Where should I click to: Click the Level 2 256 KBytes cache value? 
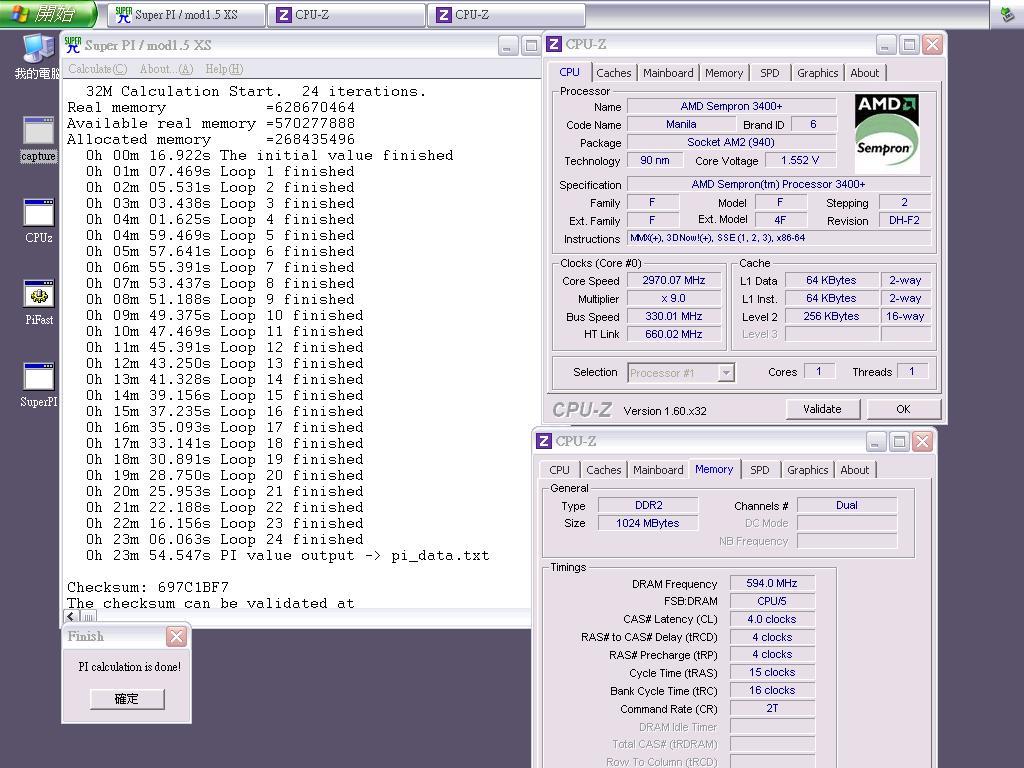831,316
